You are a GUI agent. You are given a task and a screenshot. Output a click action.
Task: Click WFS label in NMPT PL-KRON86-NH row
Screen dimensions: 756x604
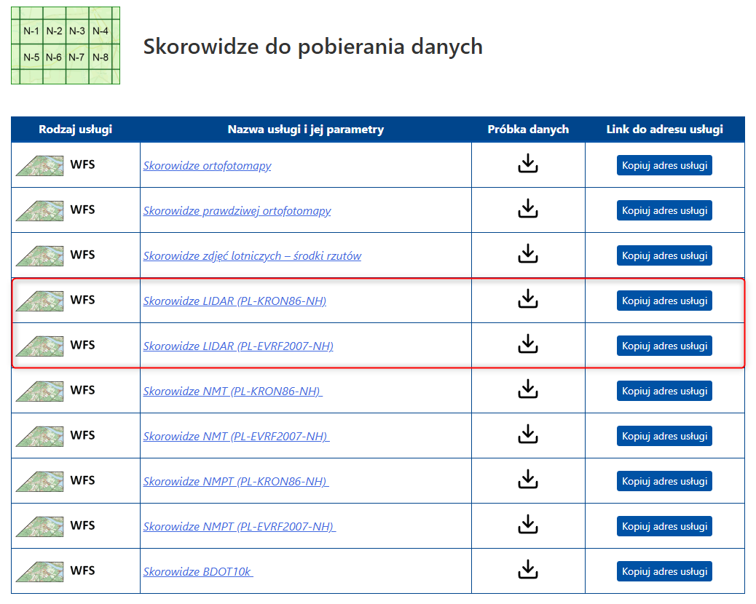pyautogui.click(x=82, y=481)
